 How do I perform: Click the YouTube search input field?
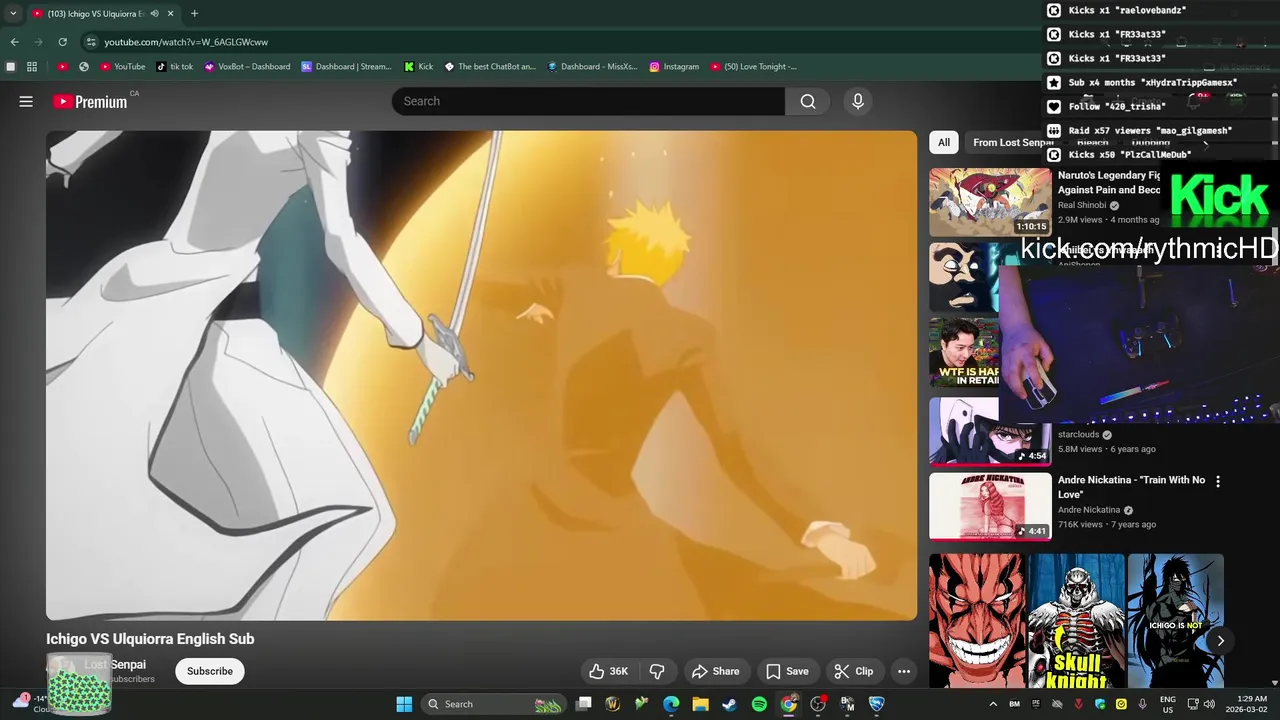tap(588, 101)
